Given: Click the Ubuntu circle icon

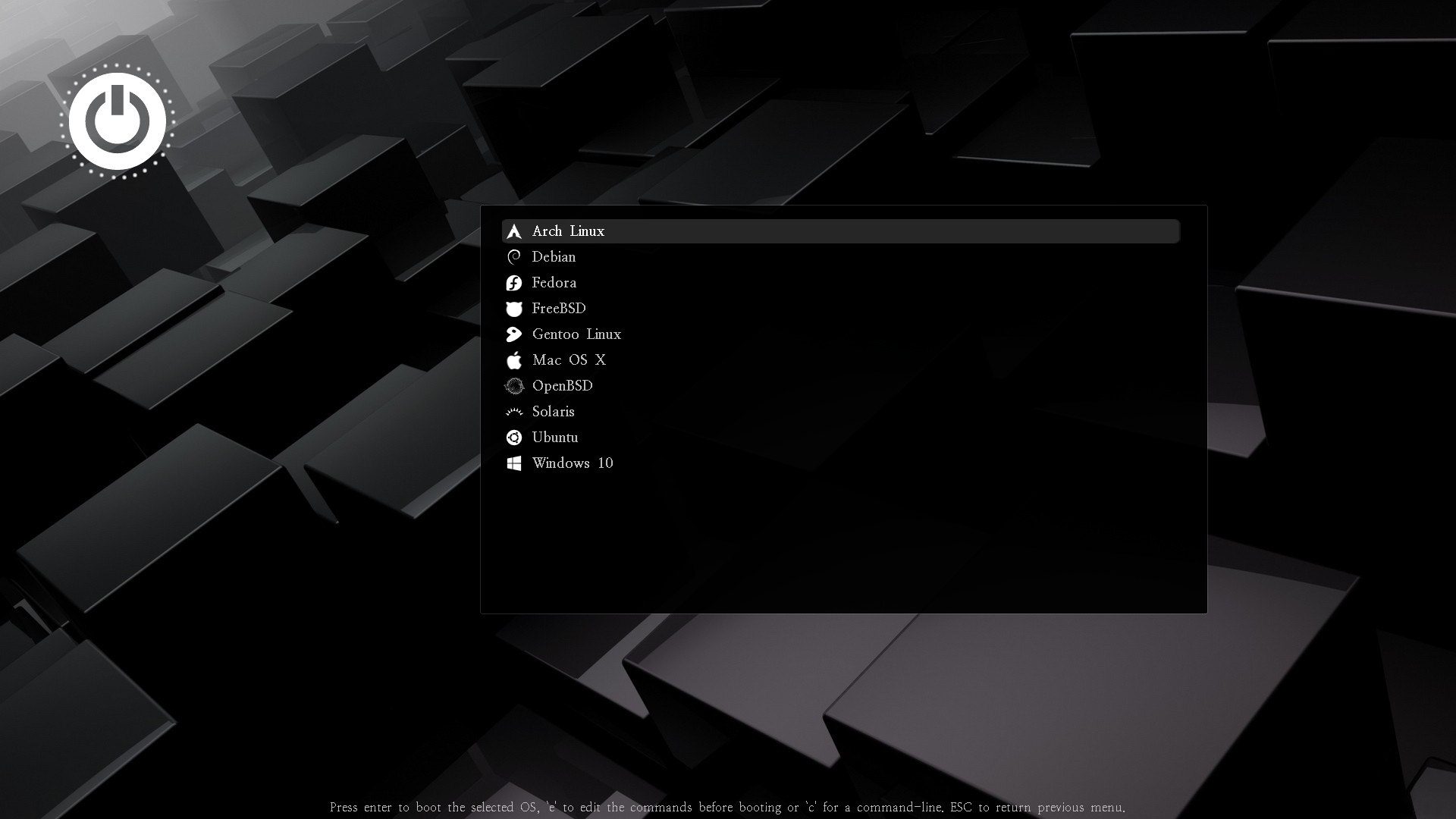Looking at the screenshot, I should 514,438.
